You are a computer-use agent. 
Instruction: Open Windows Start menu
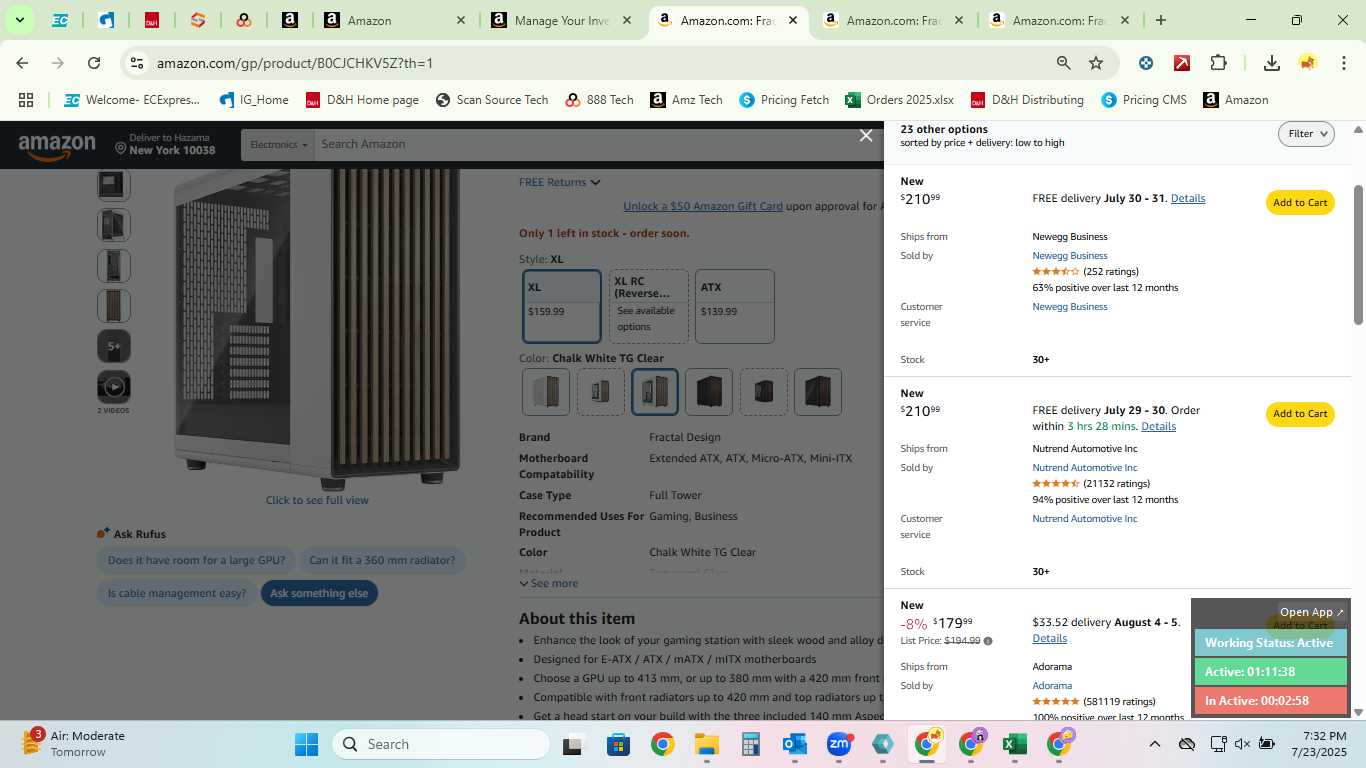[x=306, y=744]
